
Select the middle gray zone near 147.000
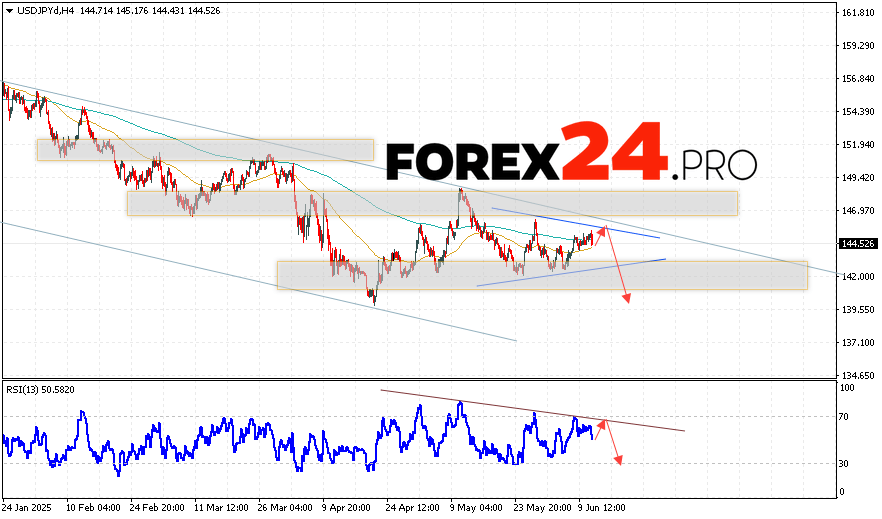432,203
